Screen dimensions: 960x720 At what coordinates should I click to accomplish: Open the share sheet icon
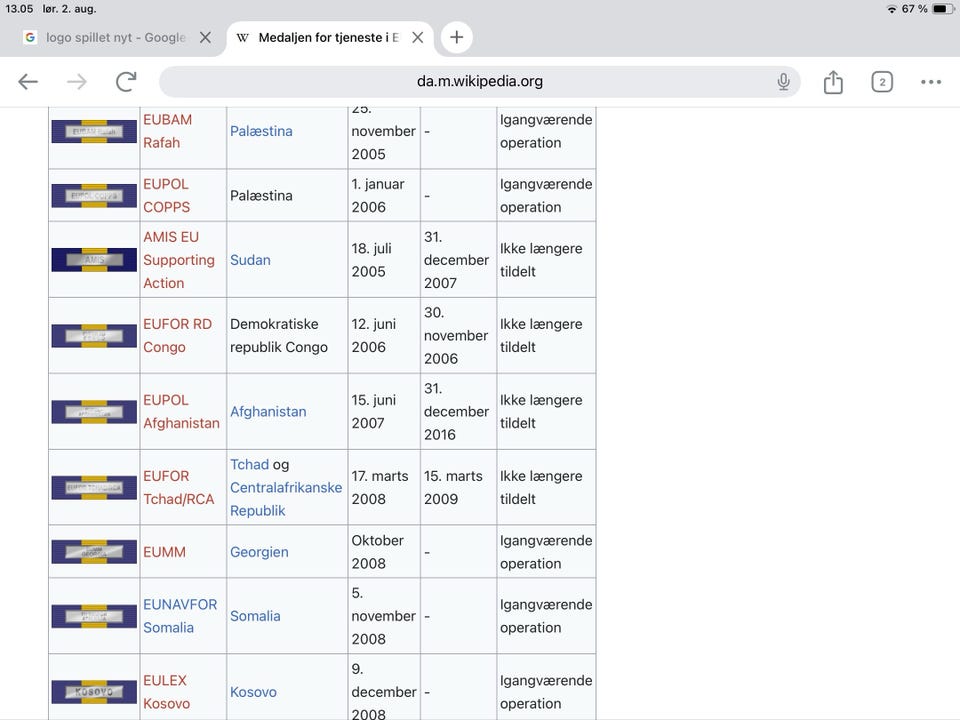(833, 81)
